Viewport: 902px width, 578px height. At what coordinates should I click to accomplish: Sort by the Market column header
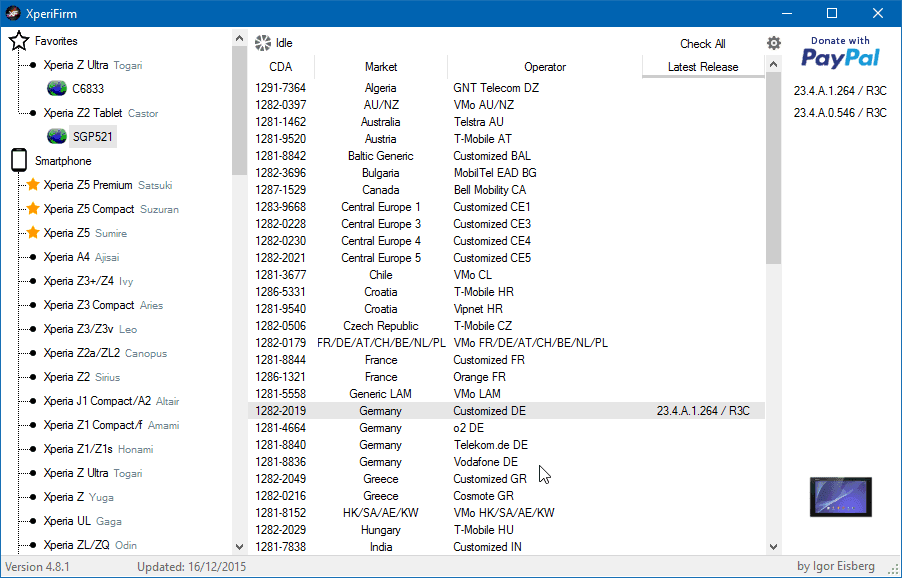(381, 67)
